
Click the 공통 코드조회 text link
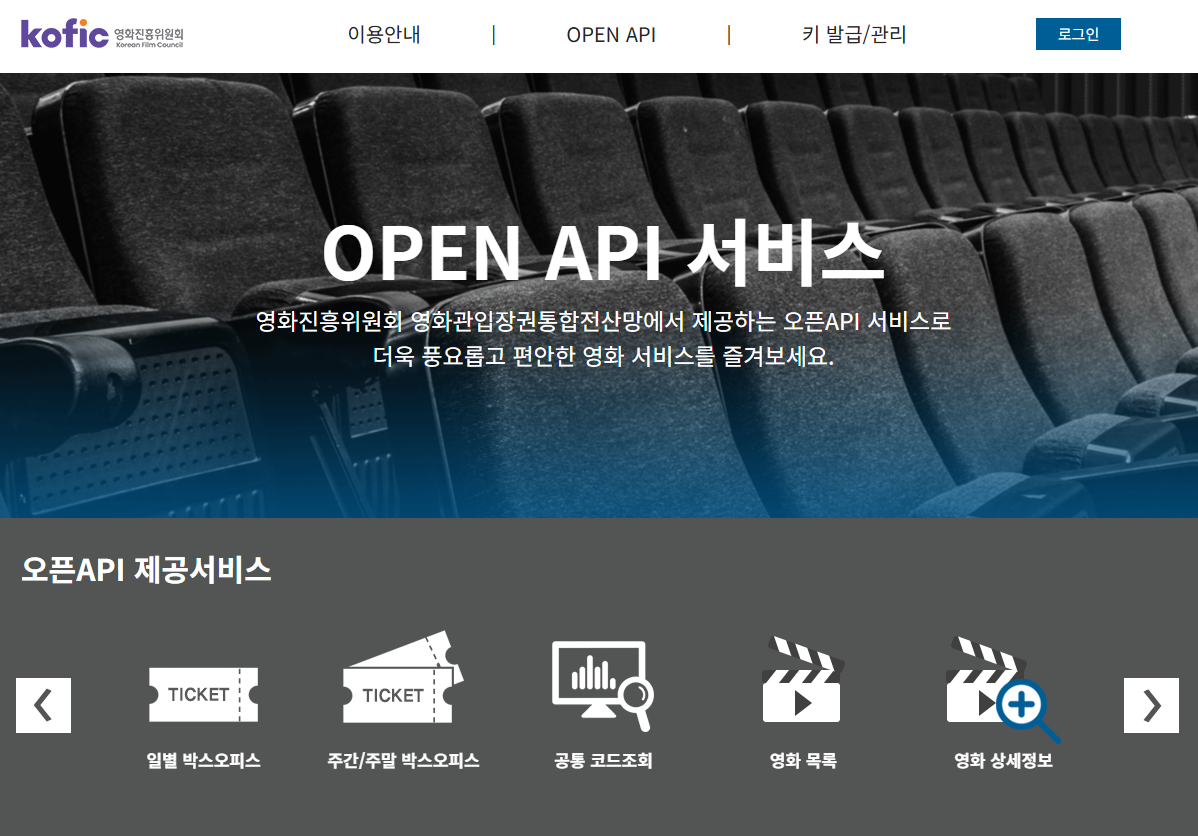(602, 761)
